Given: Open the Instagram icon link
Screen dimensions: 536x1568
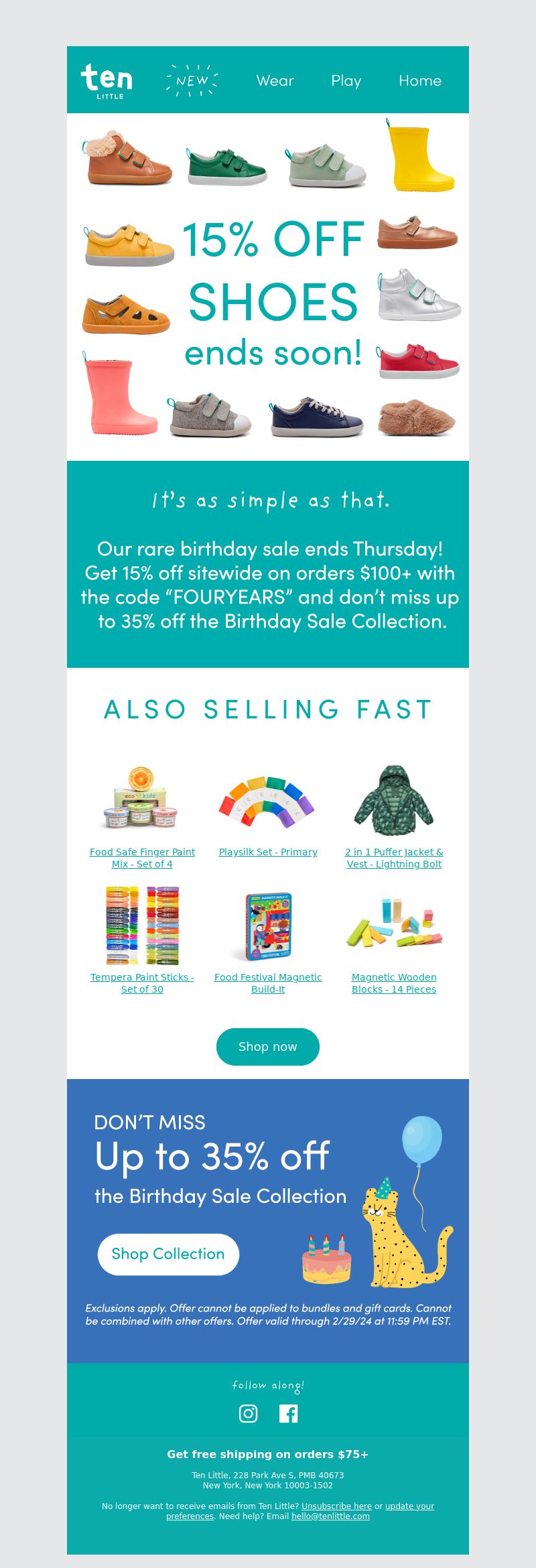Looking at the screenshot, I should (248, 1413).
